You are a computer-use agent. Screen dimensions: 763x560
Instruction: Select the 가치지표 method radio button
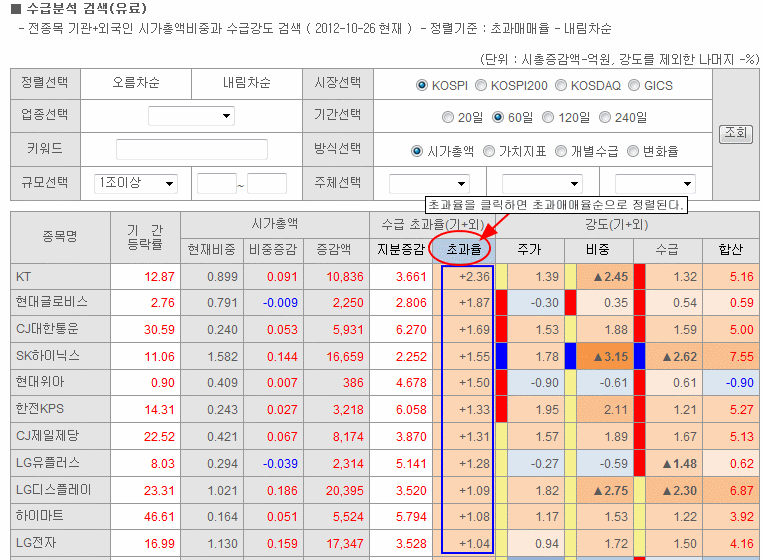pyautogui.click(x=489, y=151)
